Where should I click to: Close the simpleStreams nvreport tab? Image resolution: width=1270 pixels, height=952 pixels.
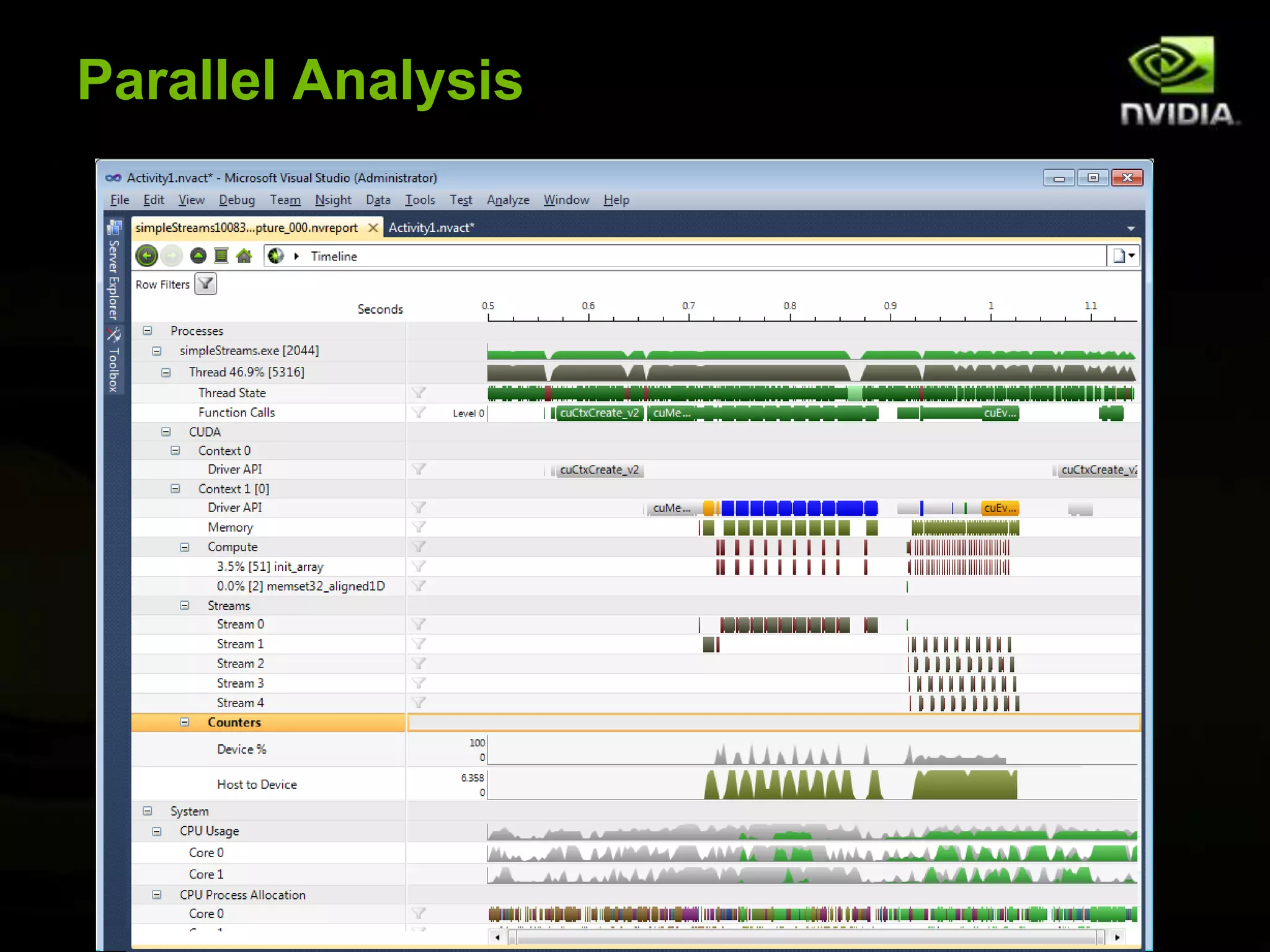click(x=373, y=227)
